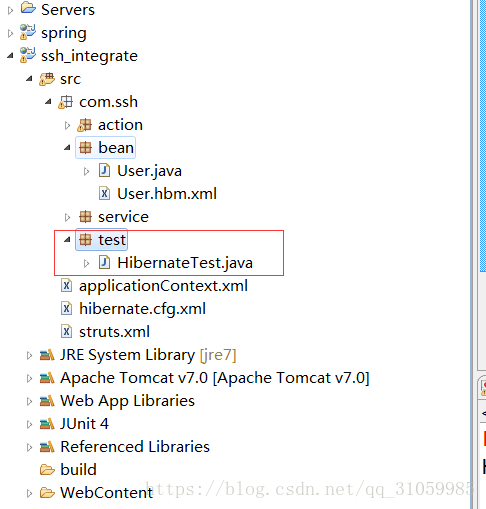Open struts.xml file label

pyautogui.click(x=114, y=332)
